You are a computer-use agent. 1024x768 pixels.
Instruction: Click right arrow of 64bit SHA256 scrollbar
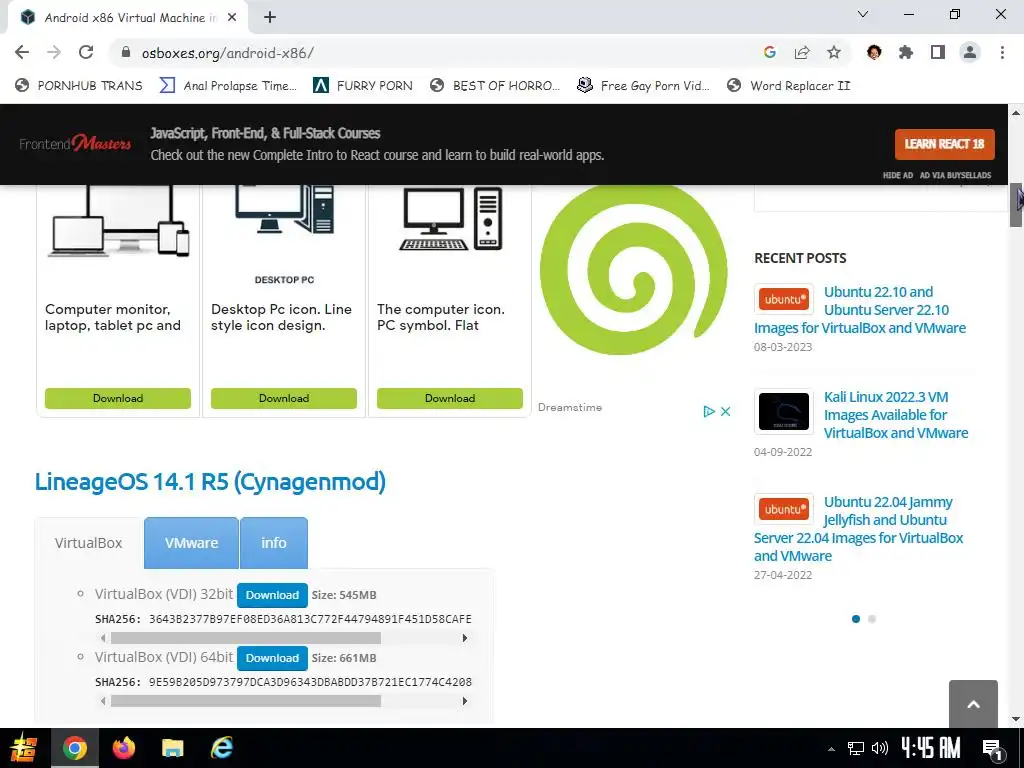coord(464,701)
